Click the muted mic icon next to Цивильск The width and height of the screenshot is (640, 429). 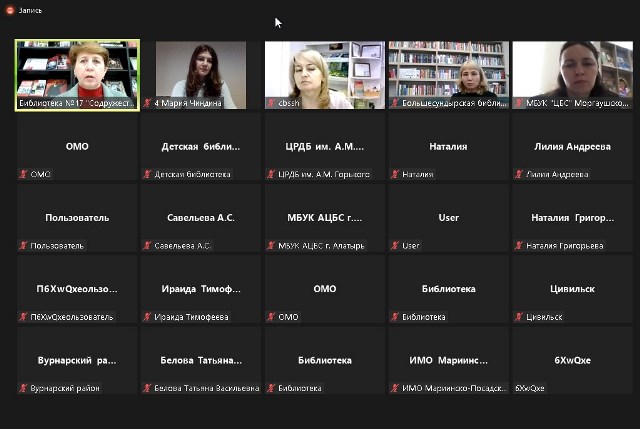[x=519, y=317]
